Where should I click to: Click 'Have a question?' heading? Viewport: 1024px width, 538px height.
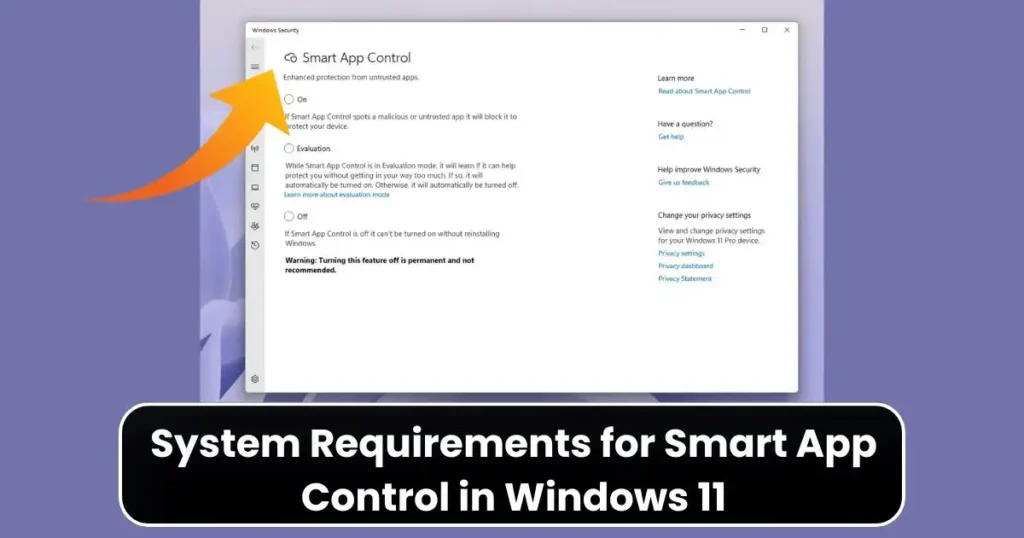tap(685, 124)
